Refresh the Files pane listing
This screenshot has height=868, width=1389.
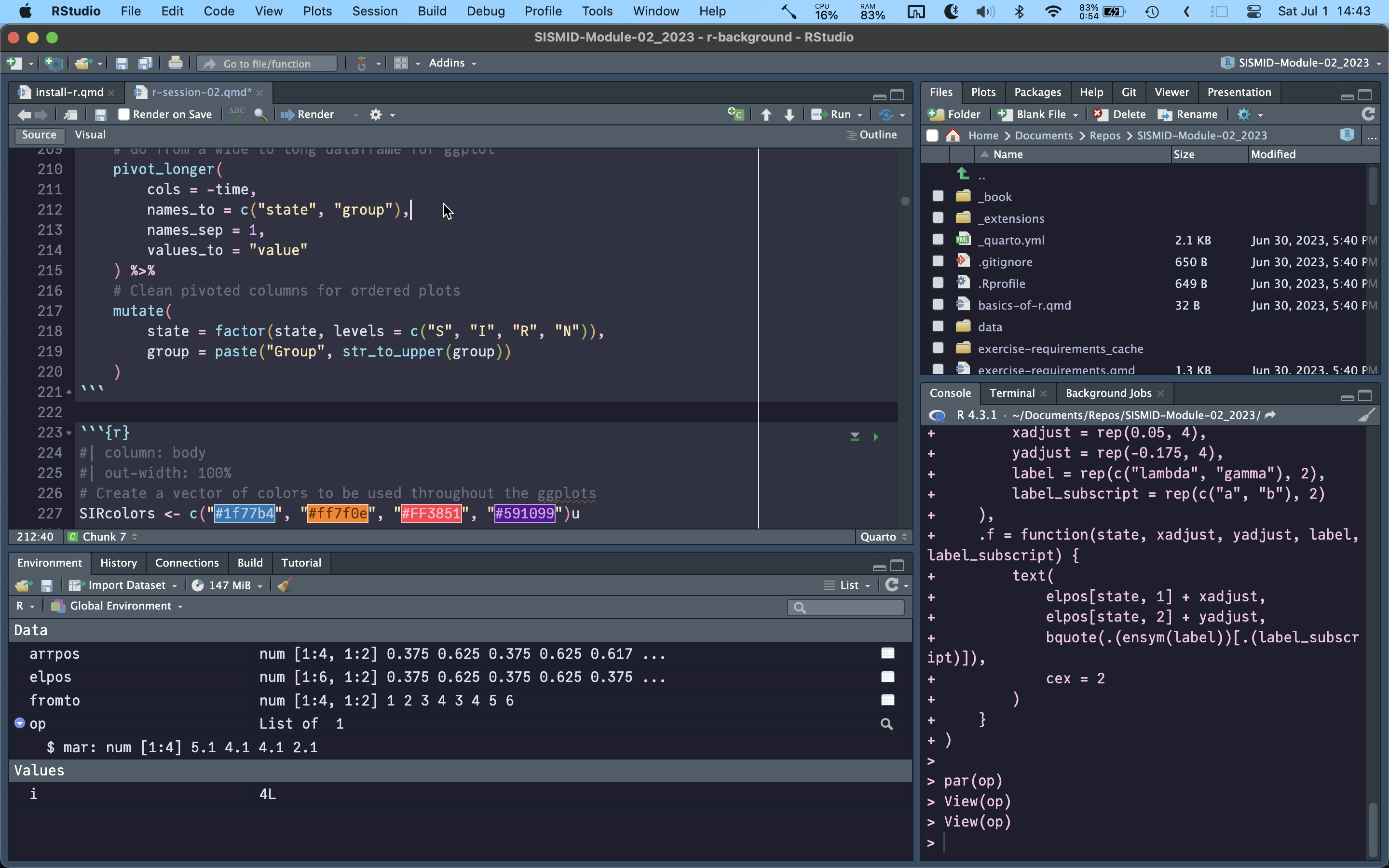coord(1368,114)
